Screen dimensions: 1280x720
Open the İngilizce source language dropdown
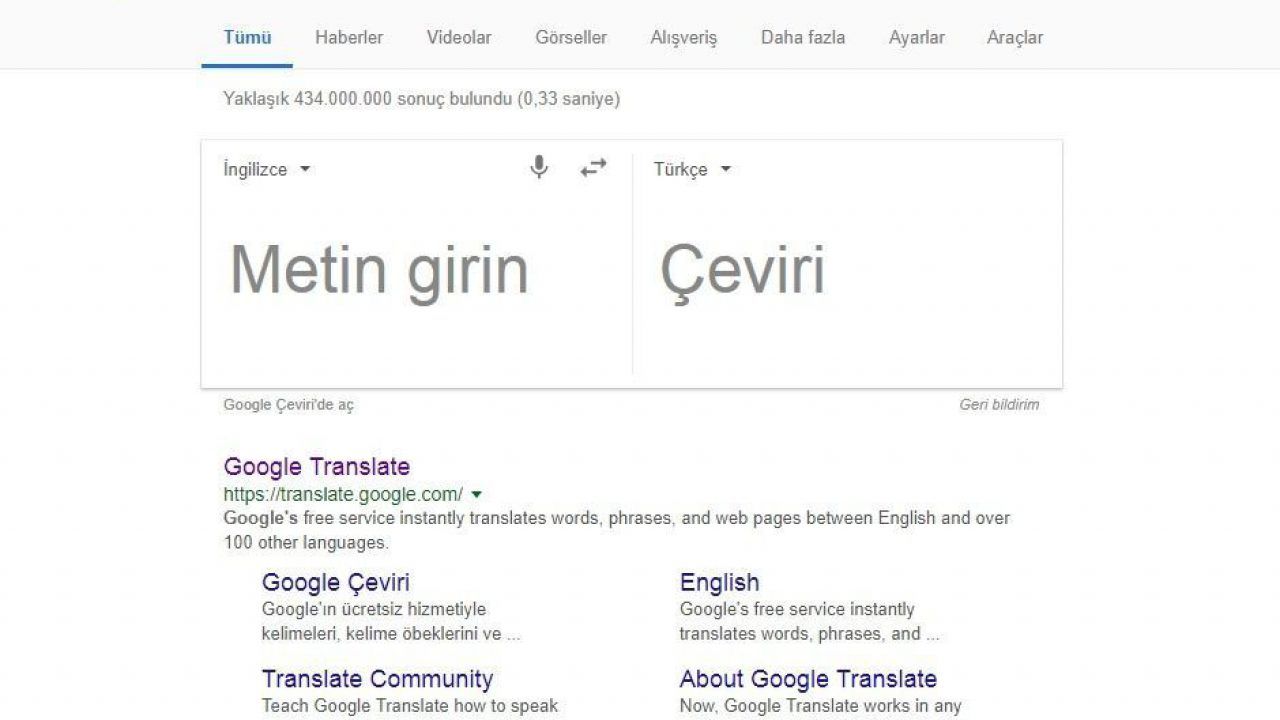pos(267,169)
